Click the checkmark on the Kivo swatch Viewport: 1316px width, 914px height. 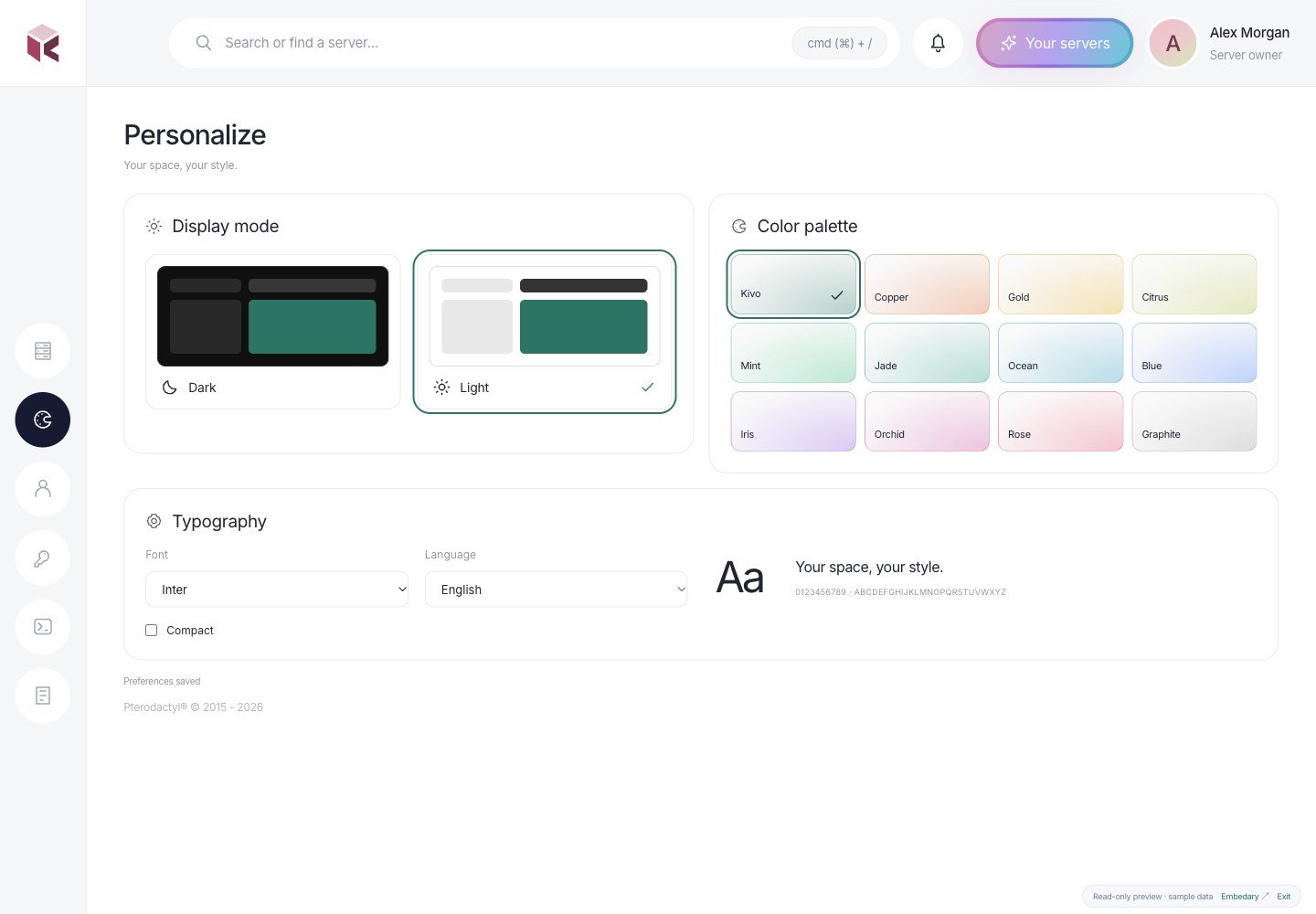coord(837,294)
